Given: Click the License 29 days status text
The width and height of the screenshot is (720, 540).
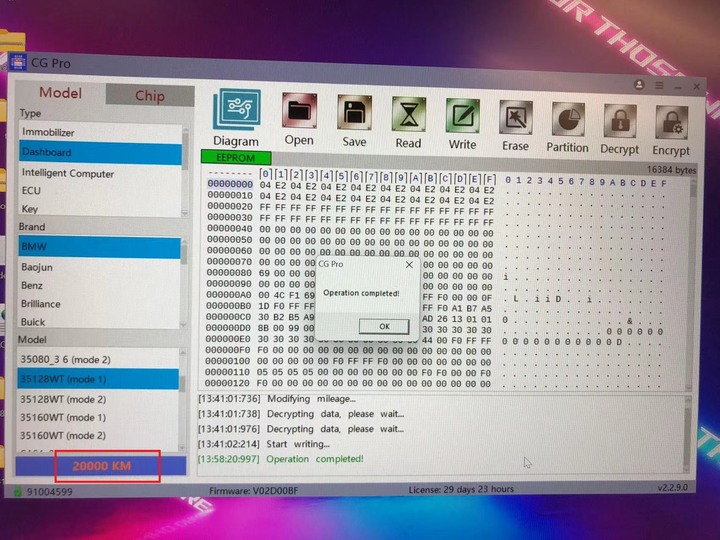Looking at the screenshot, I should coord(461,489).
